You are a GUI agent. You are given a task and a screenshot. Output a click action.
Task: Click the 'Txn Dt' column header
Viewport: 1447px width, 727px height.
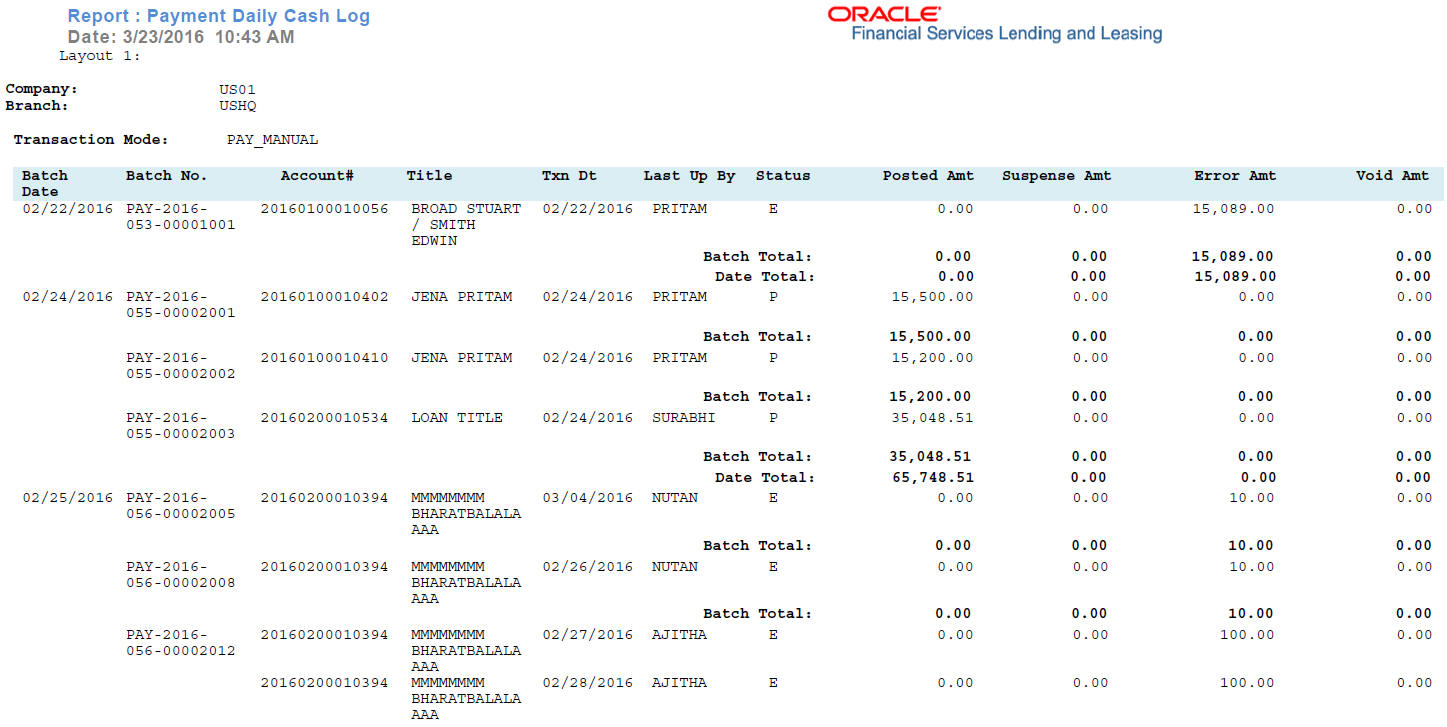click(569, 175)
